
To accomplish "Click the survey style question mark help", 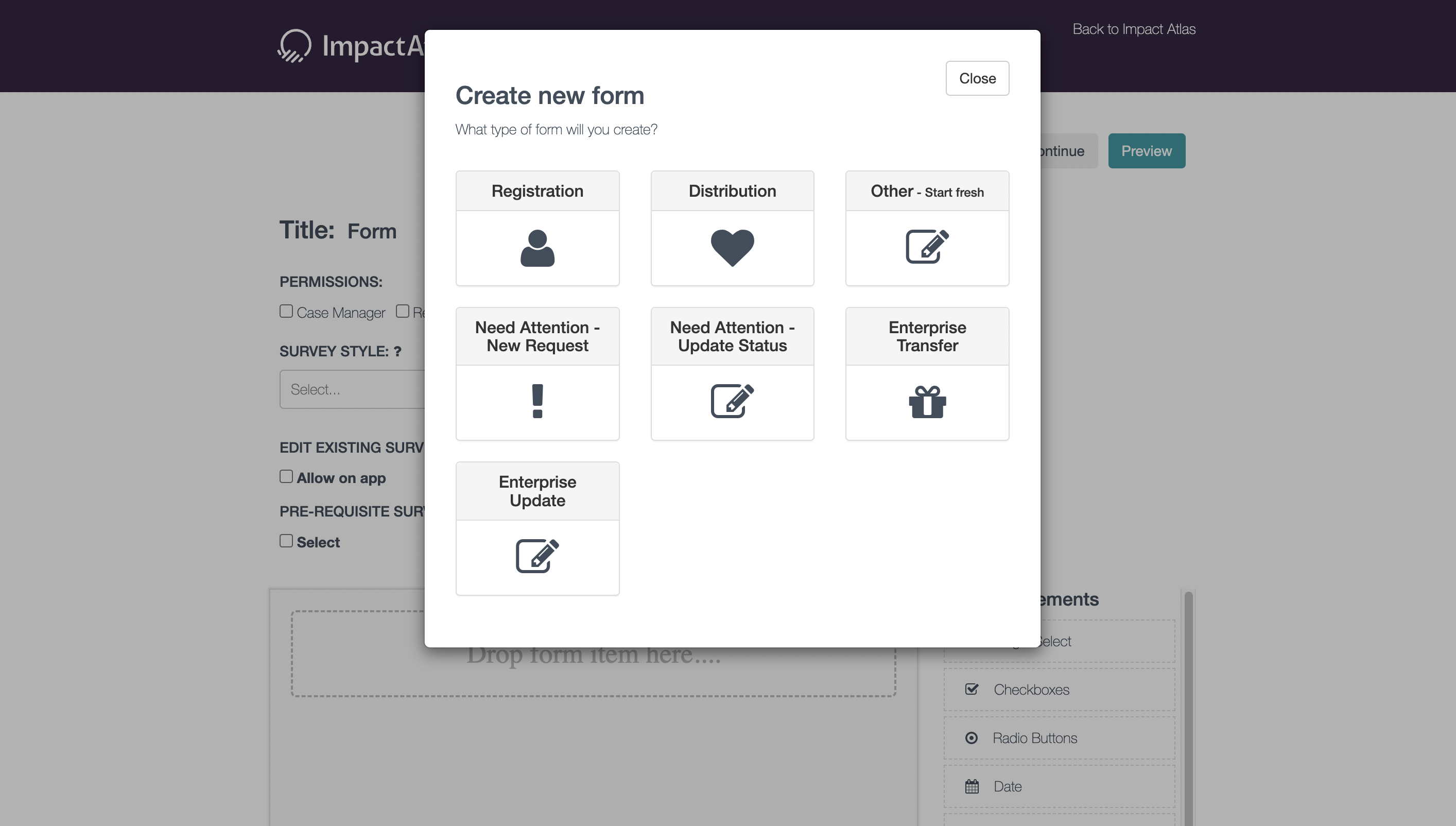I will tap(397, 351).
